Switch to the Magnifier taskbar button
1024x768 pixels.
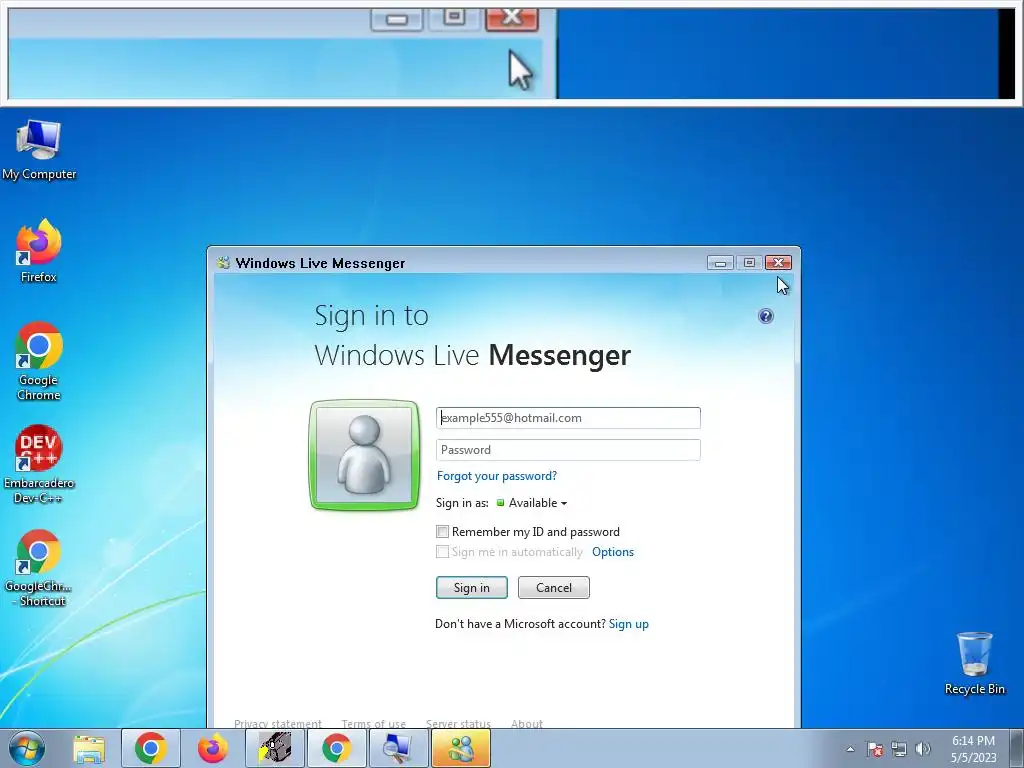coord(398,748)
